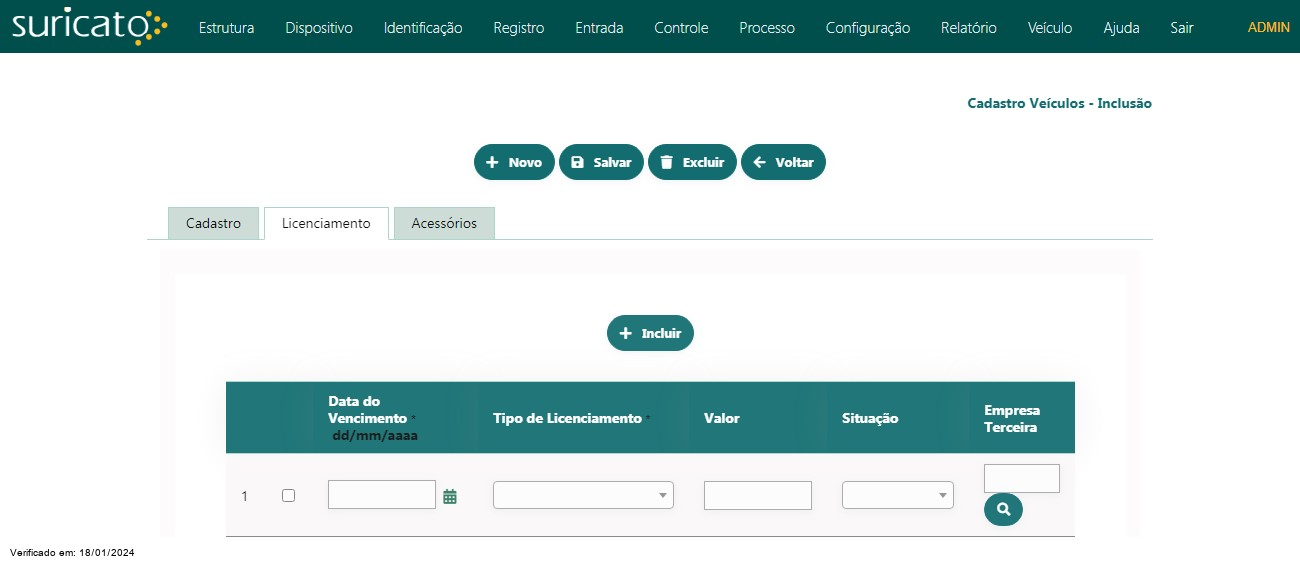Open the Relatório menu
This screenshot has height=567, width=1300.
click(x=968, y=28)
